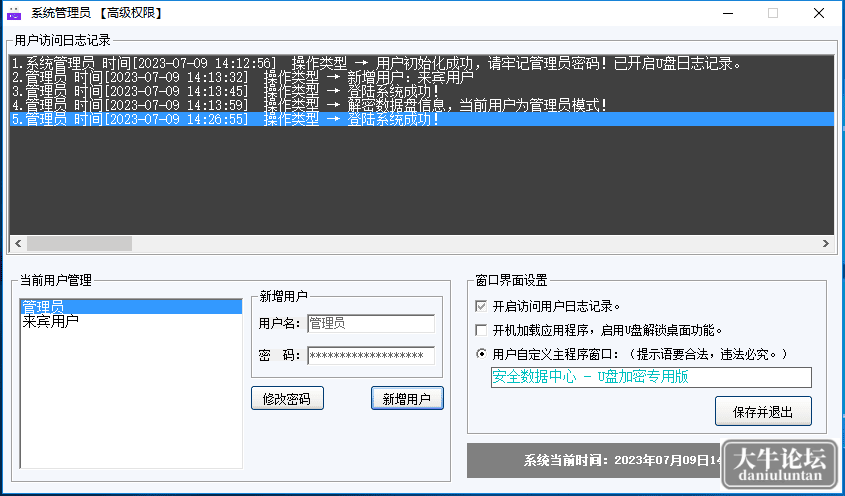Select log entry 4 解密数据盘信息
This screenshot has width=845, height=496.
[421, 106]
